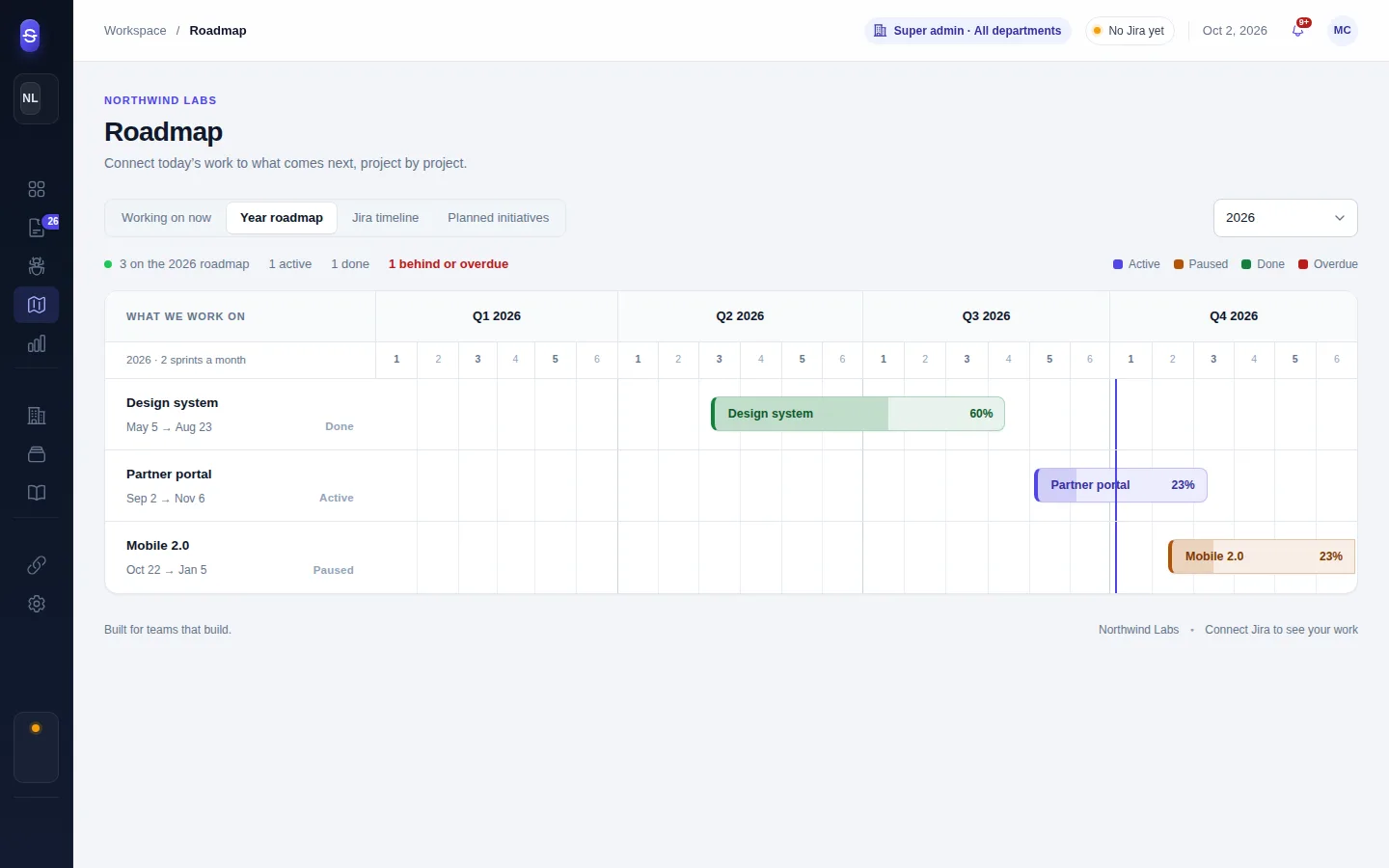Click the Mobile 2.0 23% timeline bar
Image resolution: width=1389 pixels, height=868 pixels.
[x=1262, y=556]
